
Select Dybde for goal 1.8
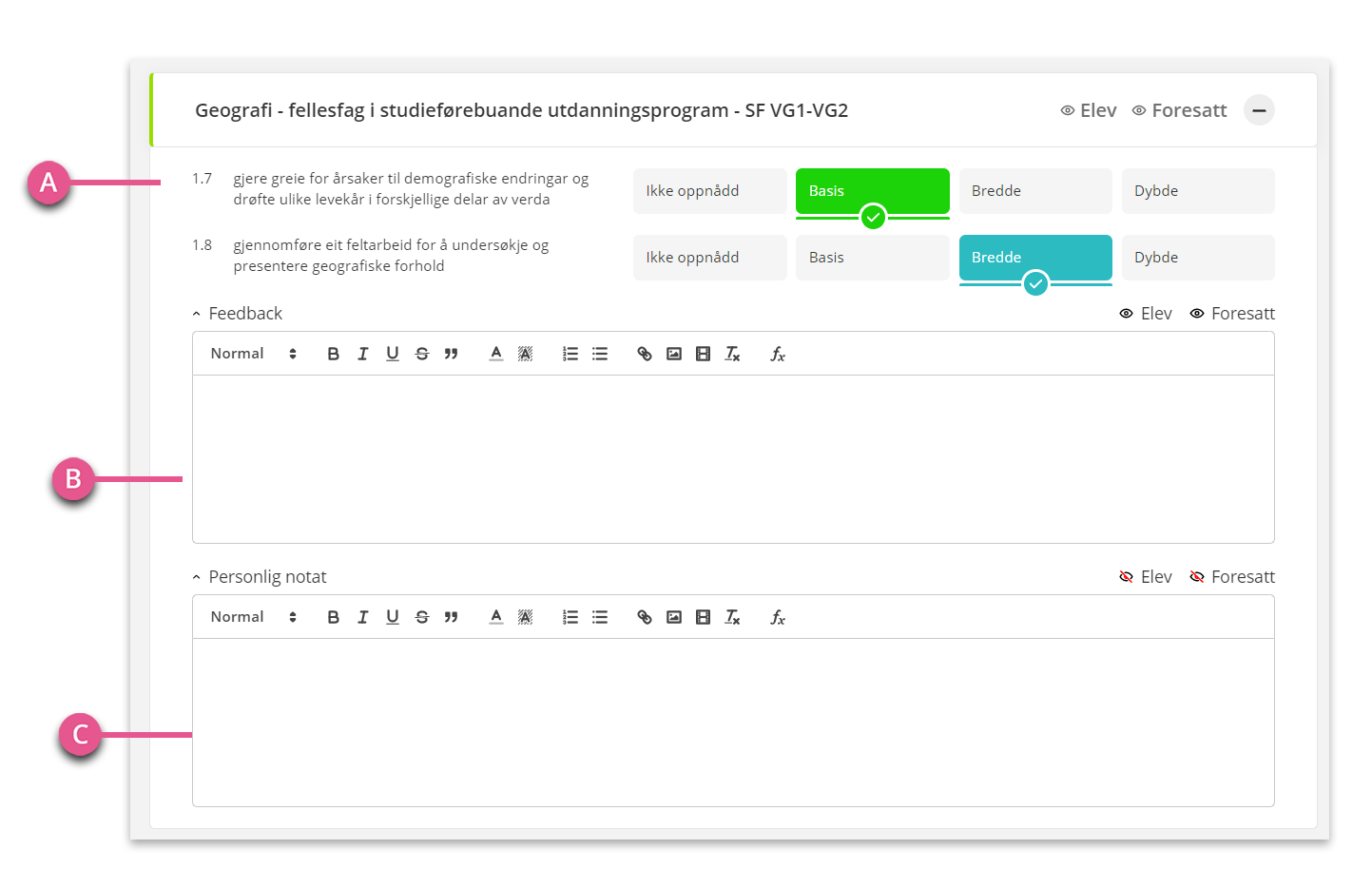coord(1198,258)
